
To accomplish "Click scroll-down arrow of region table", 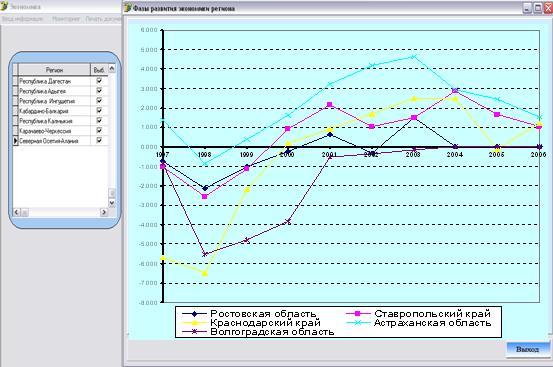I will pos(112,203).
